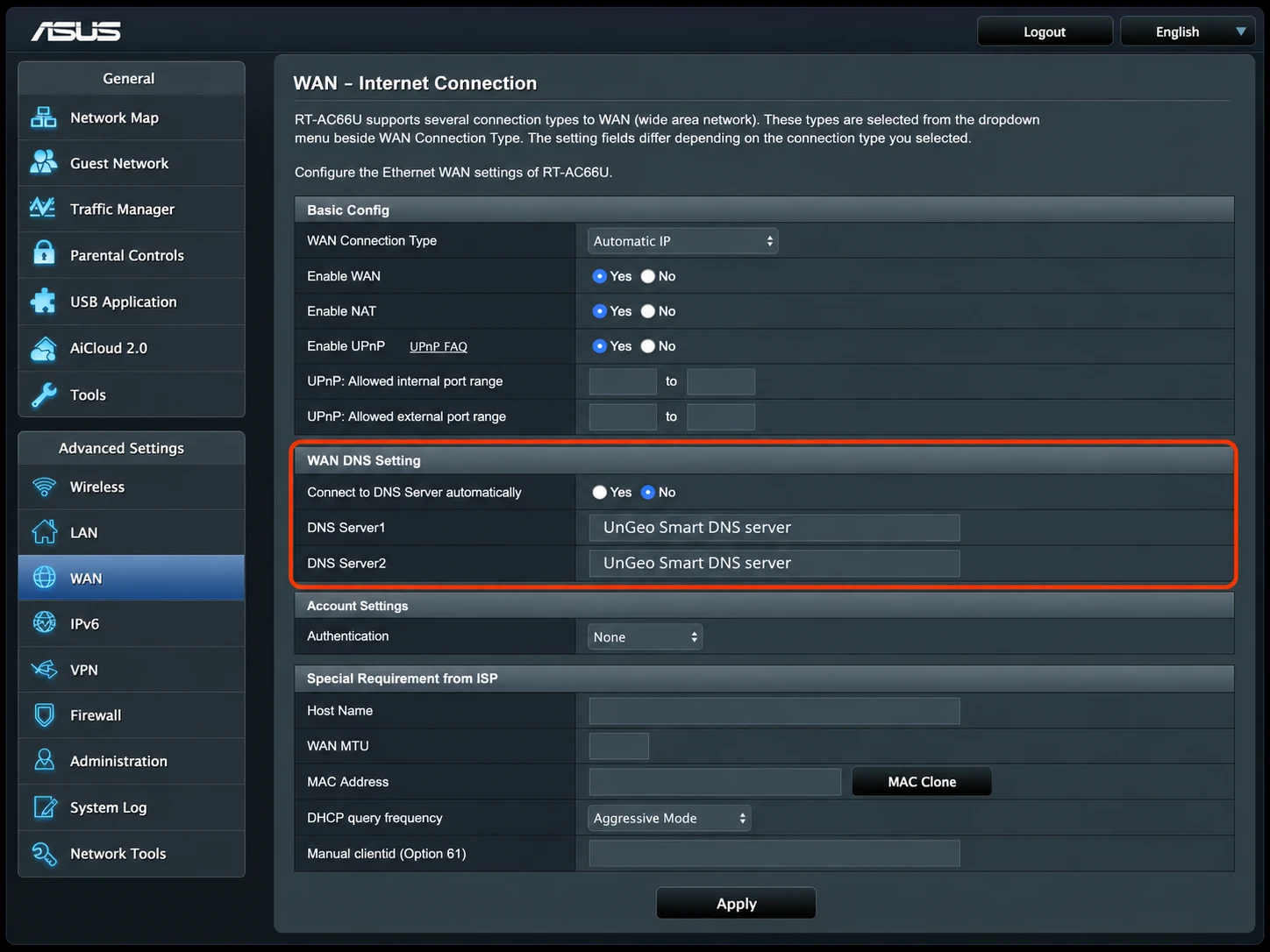
Task: Click the ASUS logo
Action: 76,32
